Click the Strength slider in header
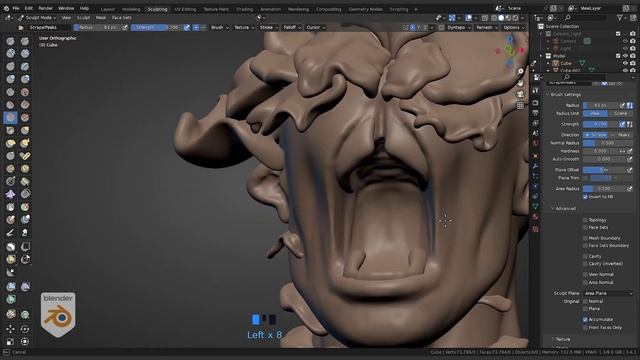Screen dimensions: 640x360 tap(157, 27)
